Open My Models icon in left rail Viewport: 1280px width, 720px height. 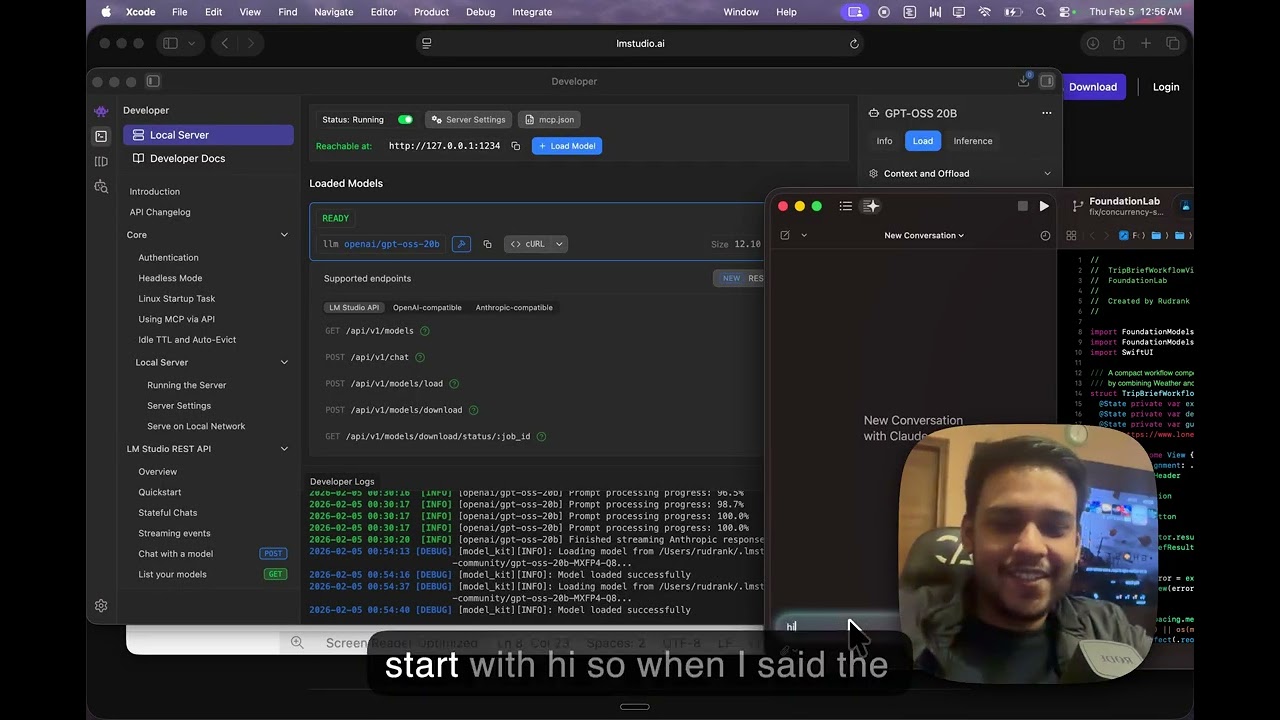click(101, 161)
